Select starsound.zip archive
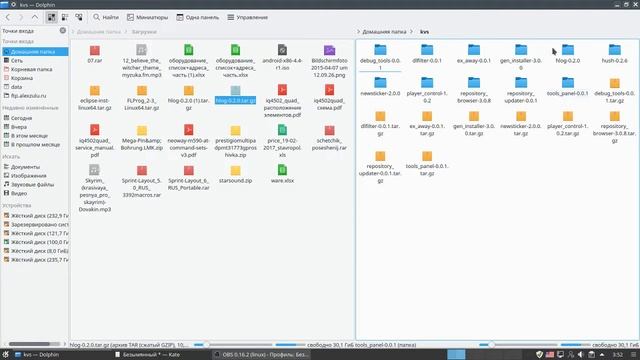This screenshot has height=360, width=640. 236,174
